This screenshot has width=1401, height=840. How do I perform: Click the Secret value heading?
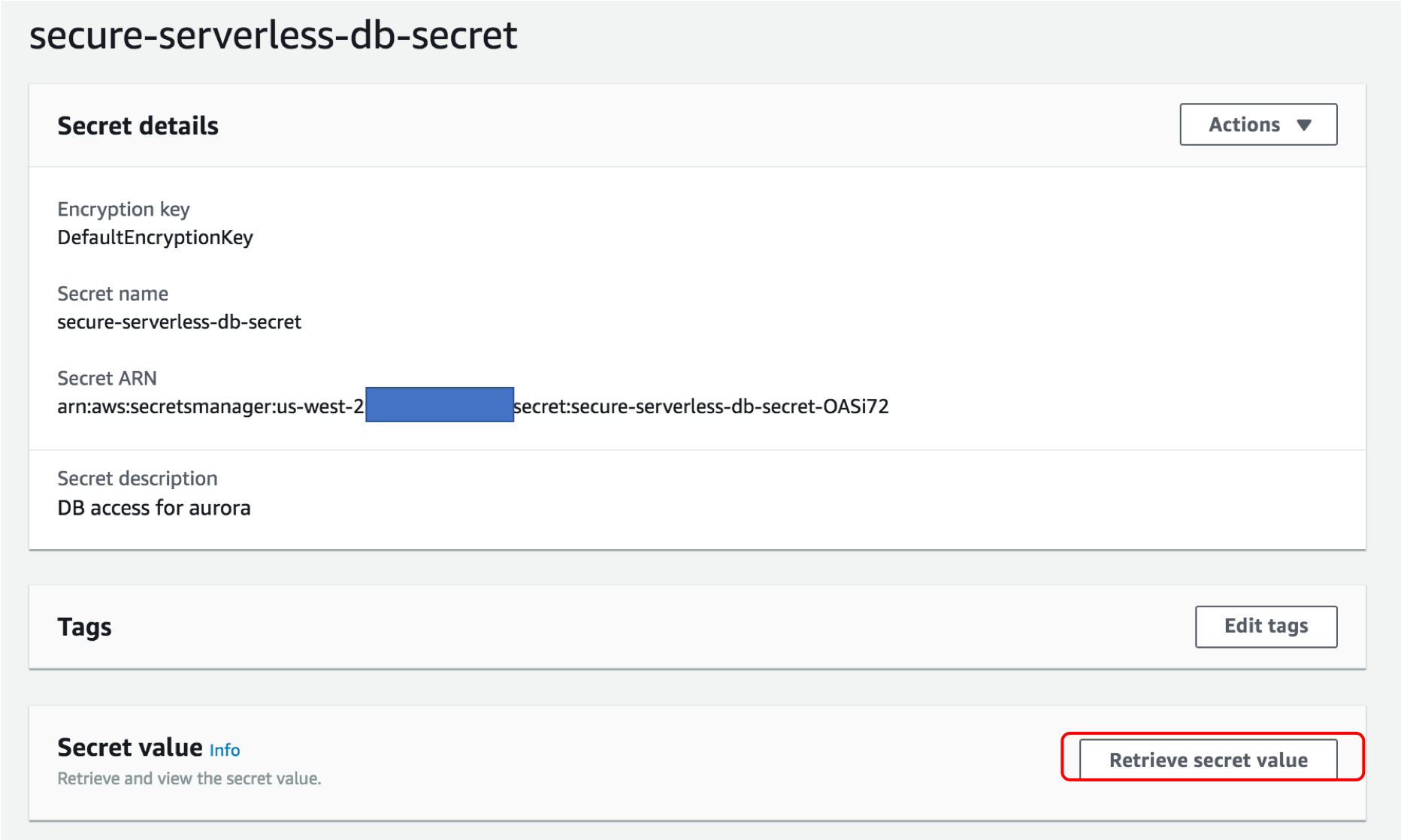click(130, 748)
